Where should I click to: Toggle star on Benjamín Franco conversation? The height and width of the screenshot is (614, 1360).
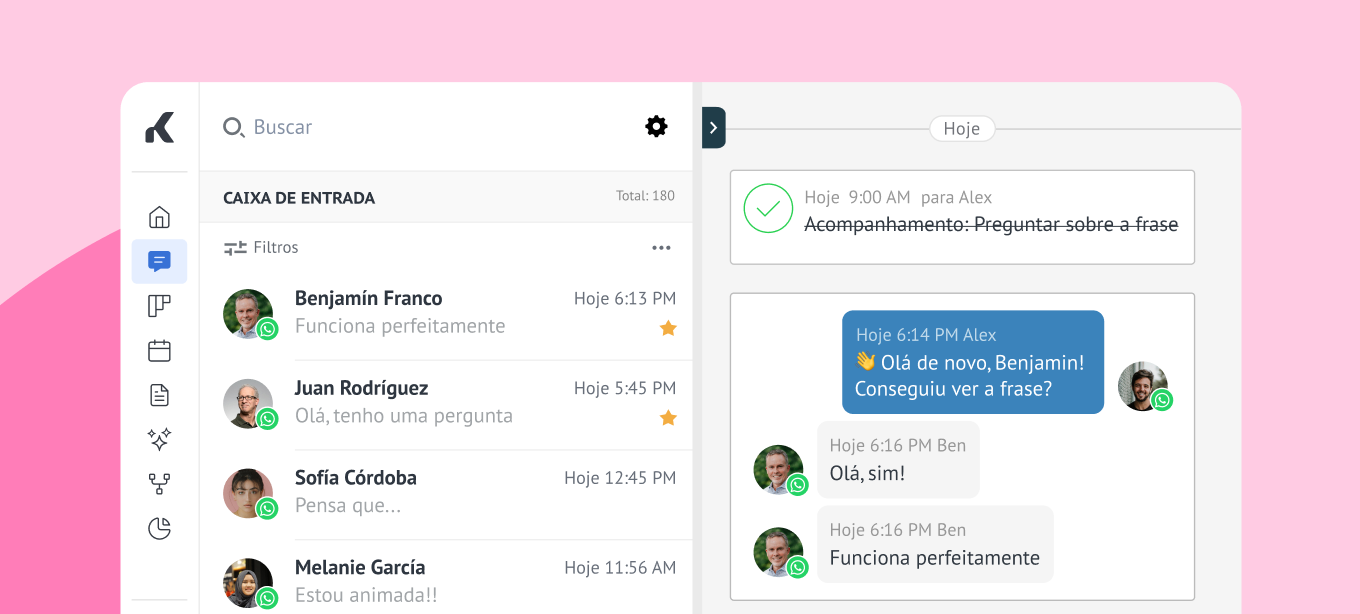pyautogui.click(x=668, y=328)
